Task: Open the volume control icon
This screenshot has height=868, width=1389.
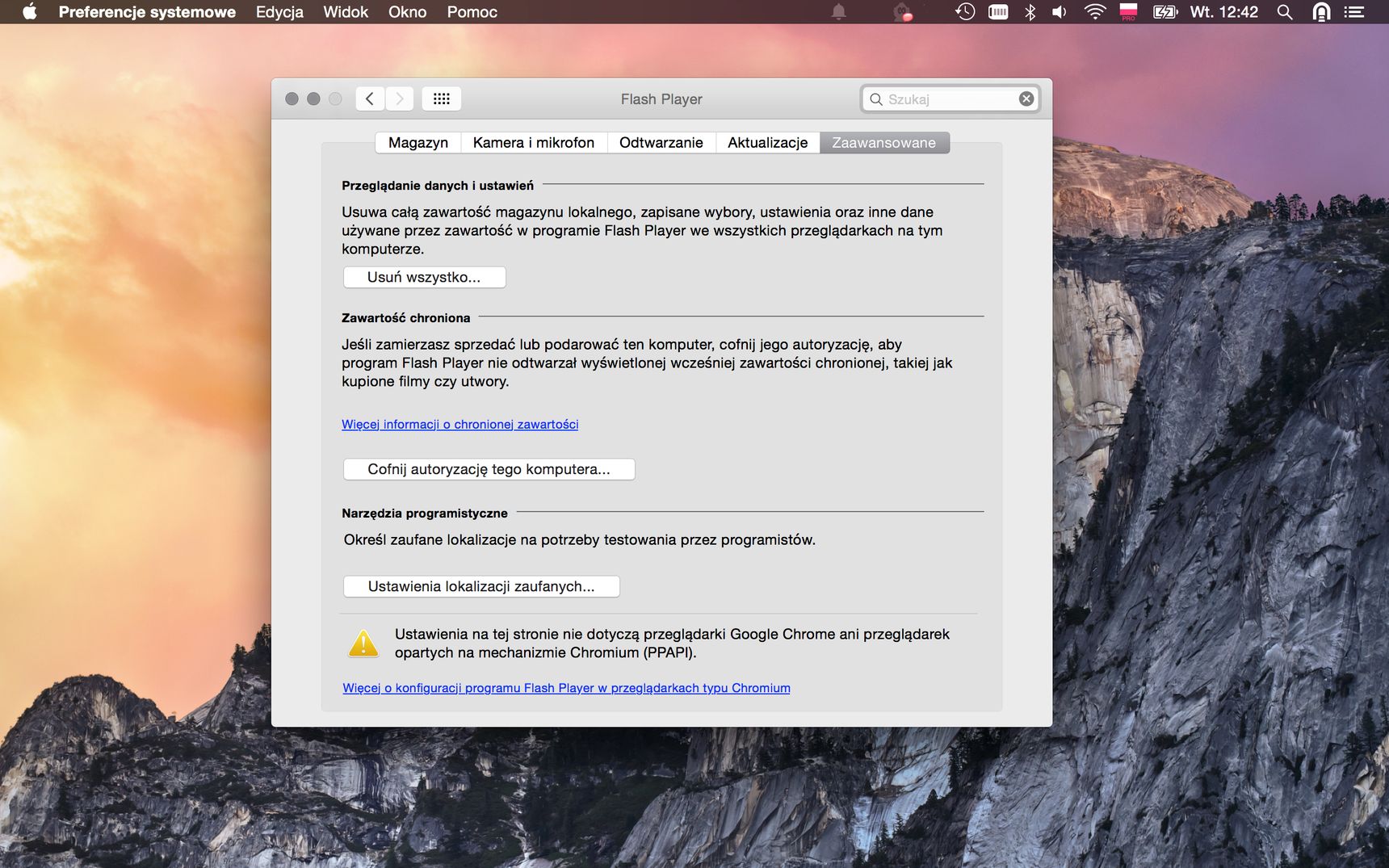Action: (1060, 12)
